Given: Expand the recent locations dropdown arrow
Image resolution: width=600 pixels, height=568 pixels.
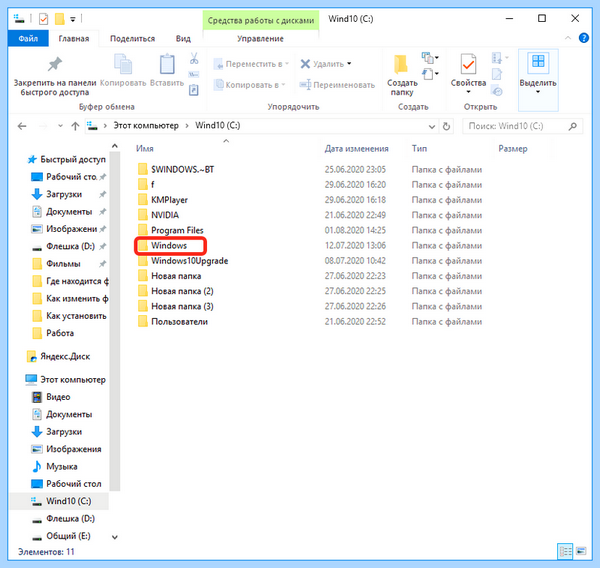Looking at the screenshot, I should (x=60, y=126).
